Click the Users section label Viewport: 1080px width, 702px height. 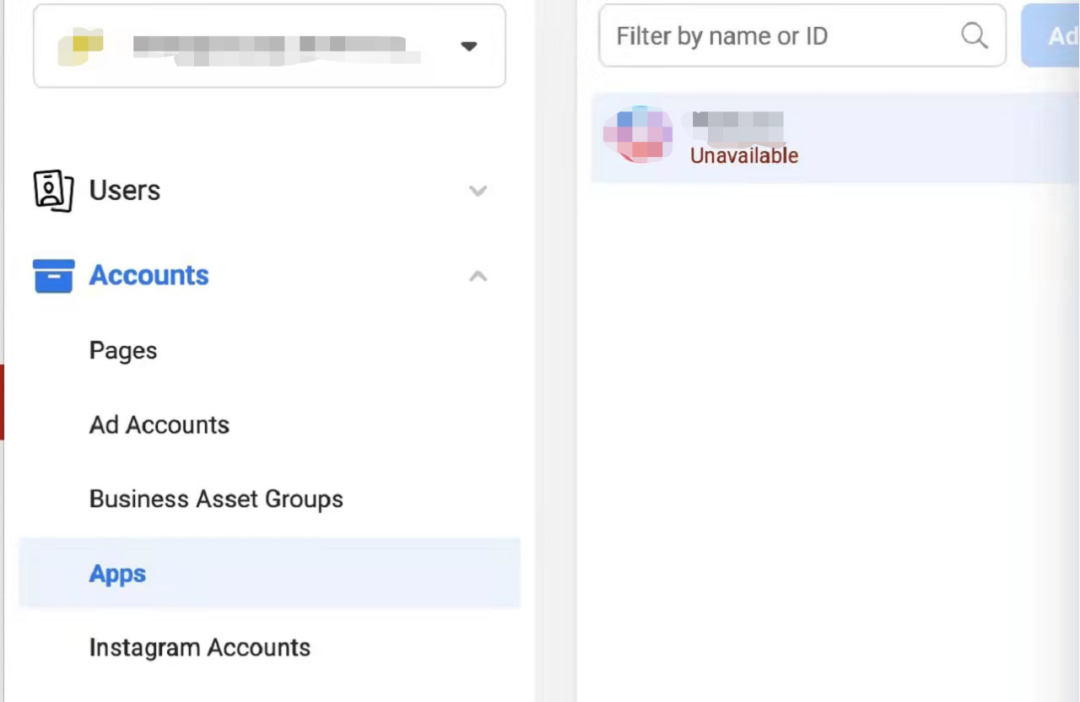pyautogui.click(x=125, y=190)
